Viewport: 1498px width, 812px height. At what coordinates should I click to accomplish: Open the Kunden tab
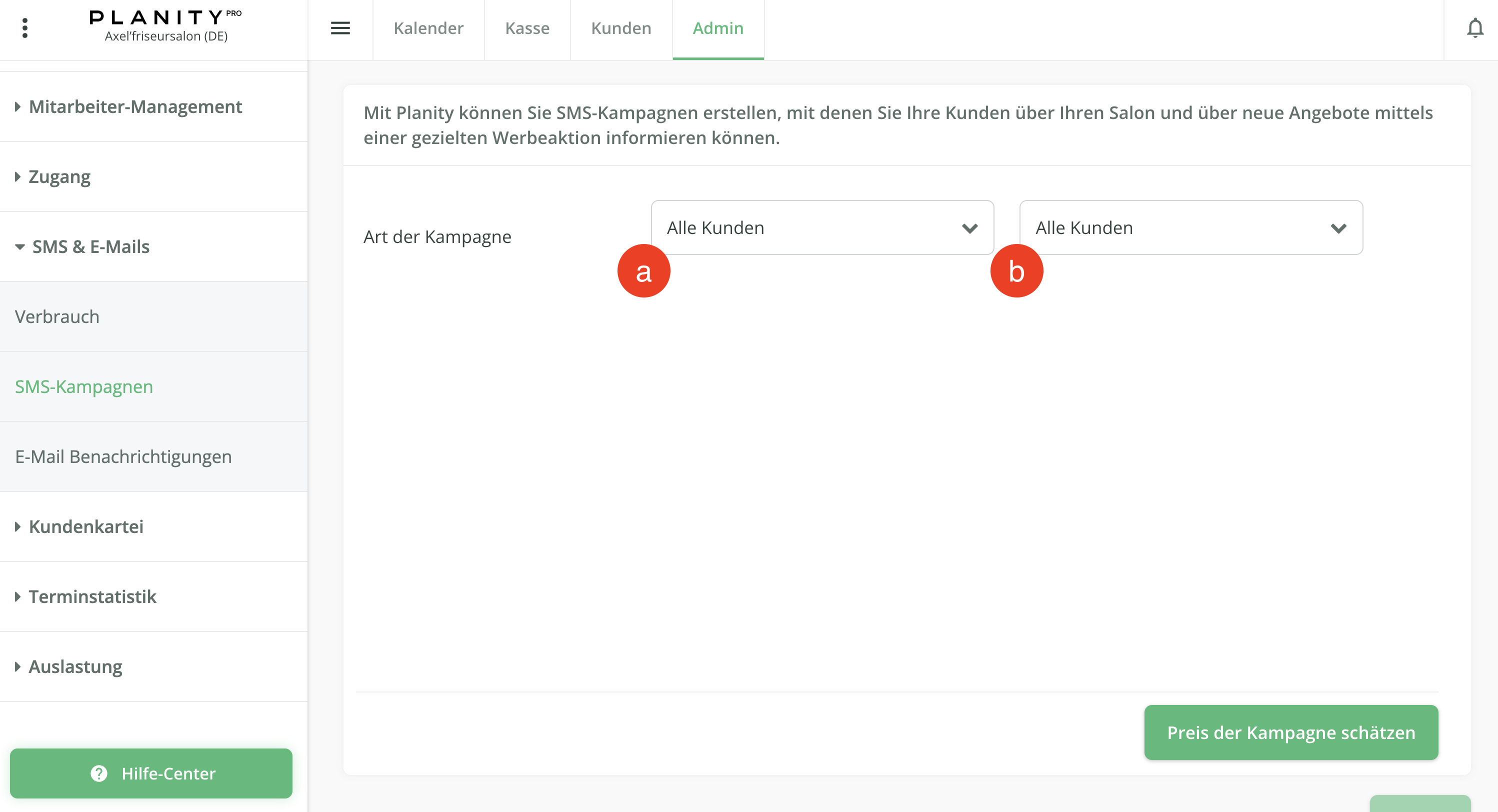pyautogui.click(x=620, y=28)
